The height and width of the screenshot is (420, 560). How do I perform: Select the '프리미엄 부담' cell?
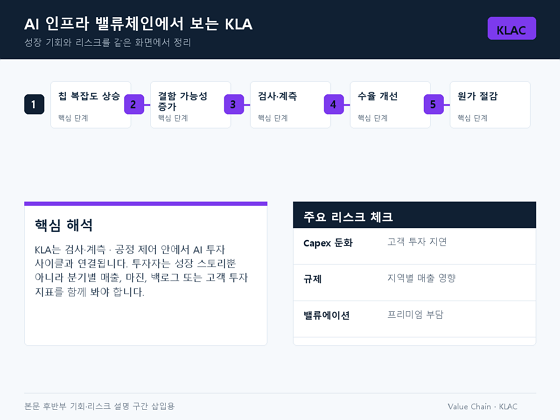coord(415,314)
